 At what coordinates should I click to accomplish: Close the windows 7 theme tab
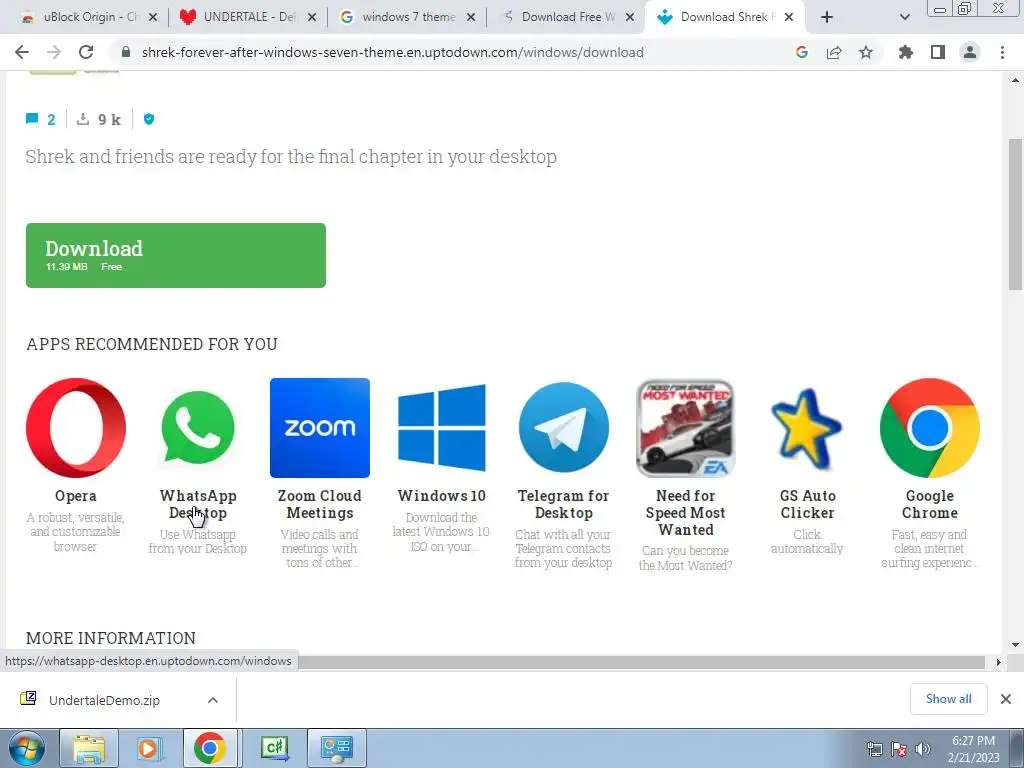point(471,17)
